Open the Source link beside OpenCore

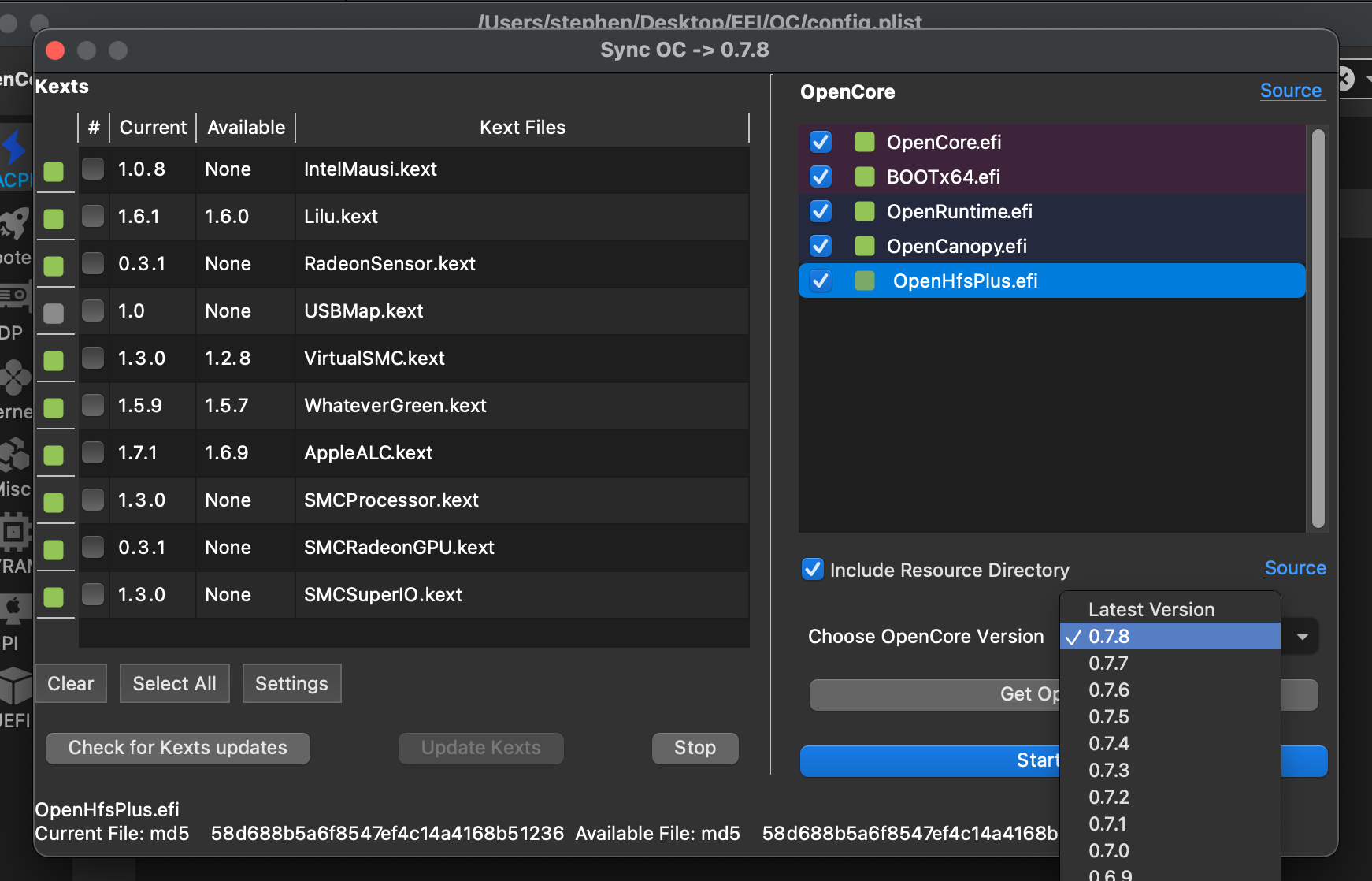(1291, 90)
